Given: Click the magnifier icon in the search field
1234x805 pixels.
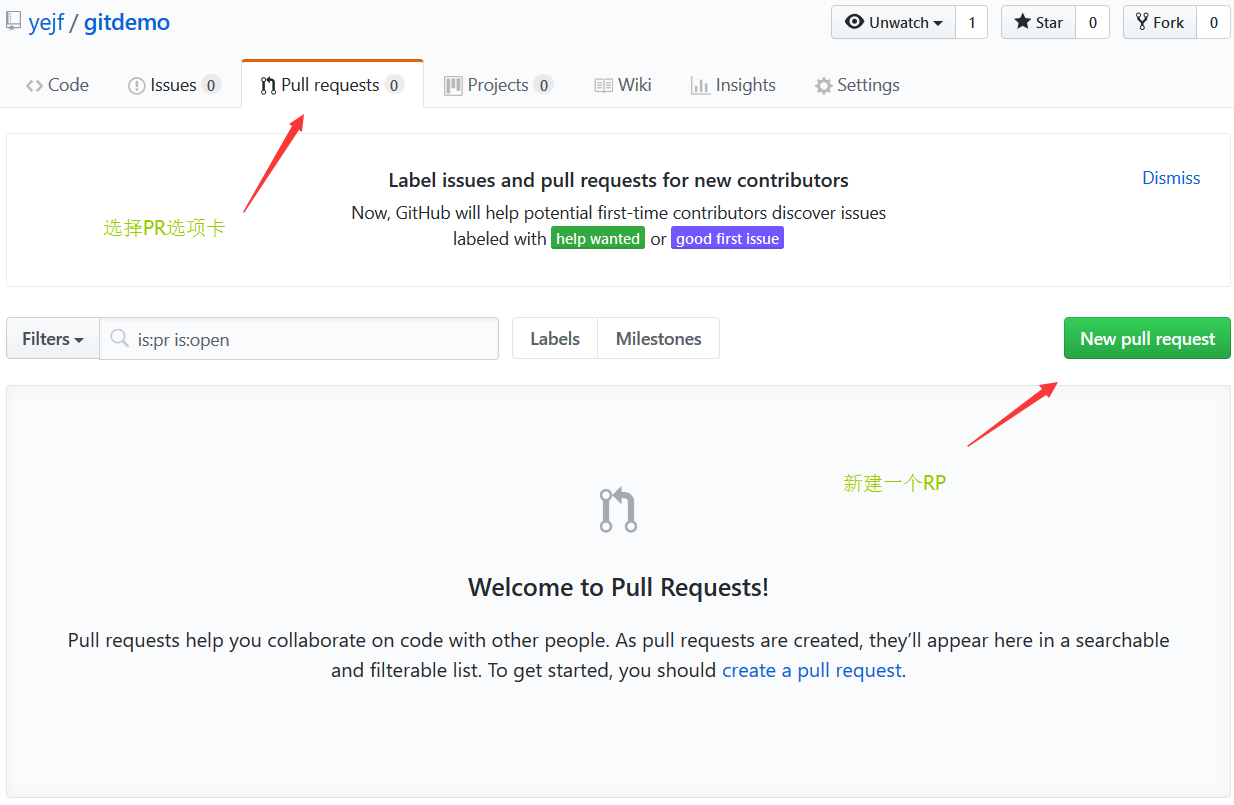Looking at the screenshot, I should 120,338.
